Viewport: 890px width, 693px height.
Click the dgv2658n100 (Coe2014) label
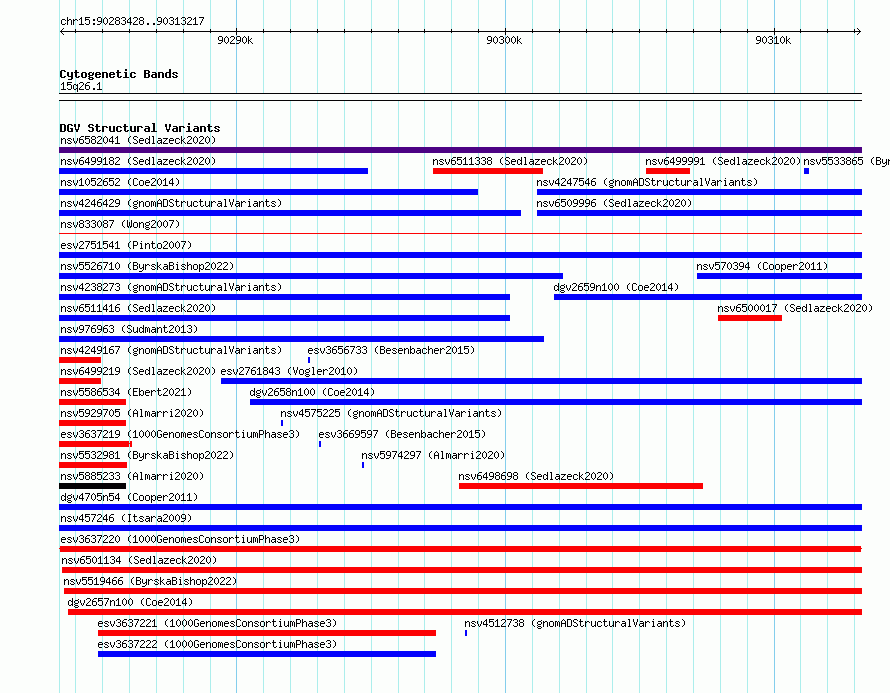(312, 392)
